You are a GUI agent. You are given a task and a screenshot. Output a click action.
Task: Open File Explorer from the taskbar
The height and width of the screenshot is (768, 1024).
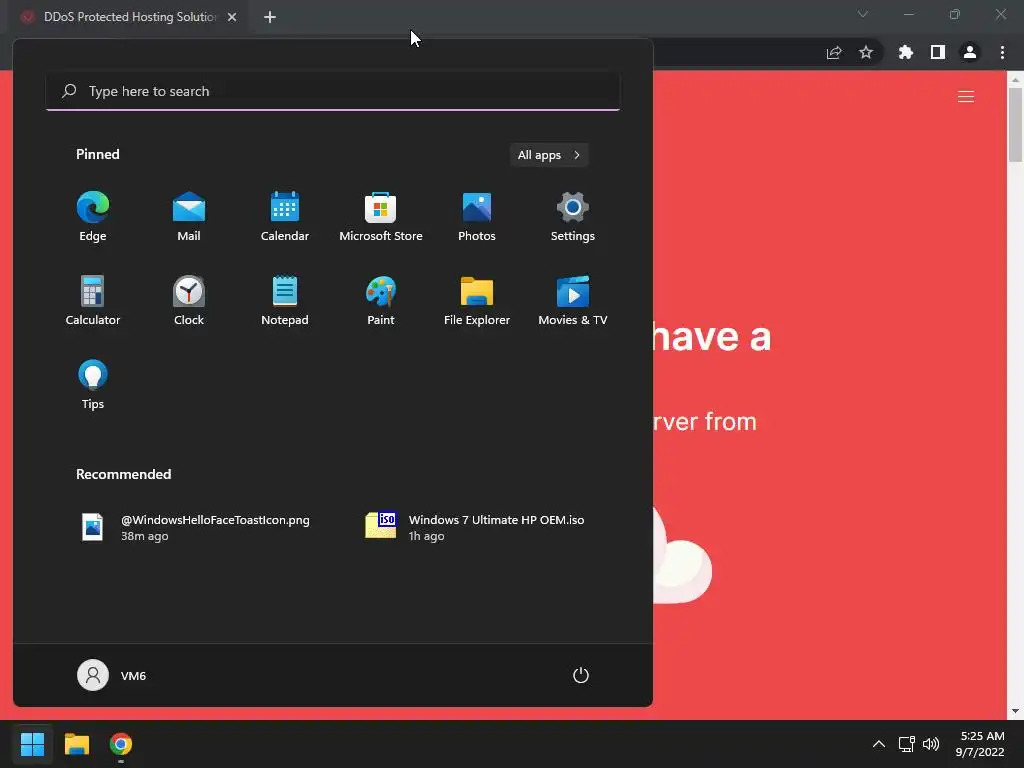pyautogui.click(x=76, y=744)
